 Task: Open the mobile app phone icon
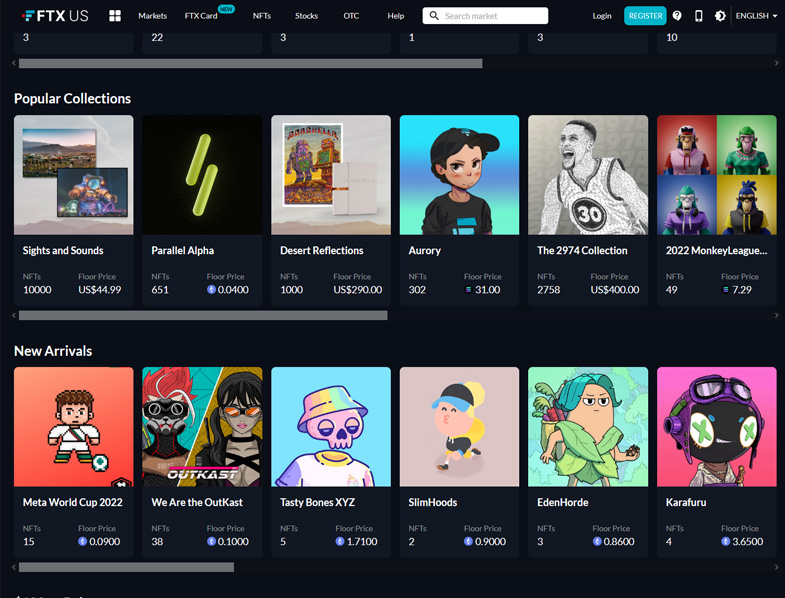point(698,16)
